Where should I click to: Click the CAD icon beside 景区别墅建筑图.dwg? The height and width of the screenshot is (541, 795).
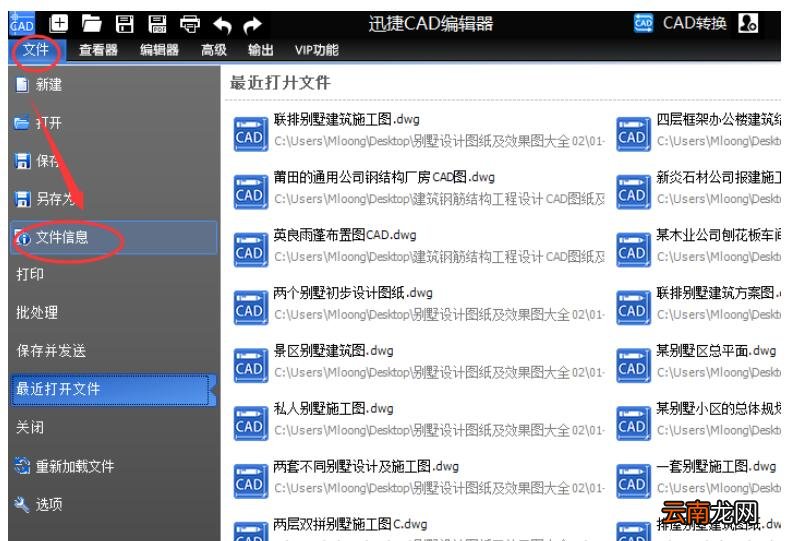(250, 366)
